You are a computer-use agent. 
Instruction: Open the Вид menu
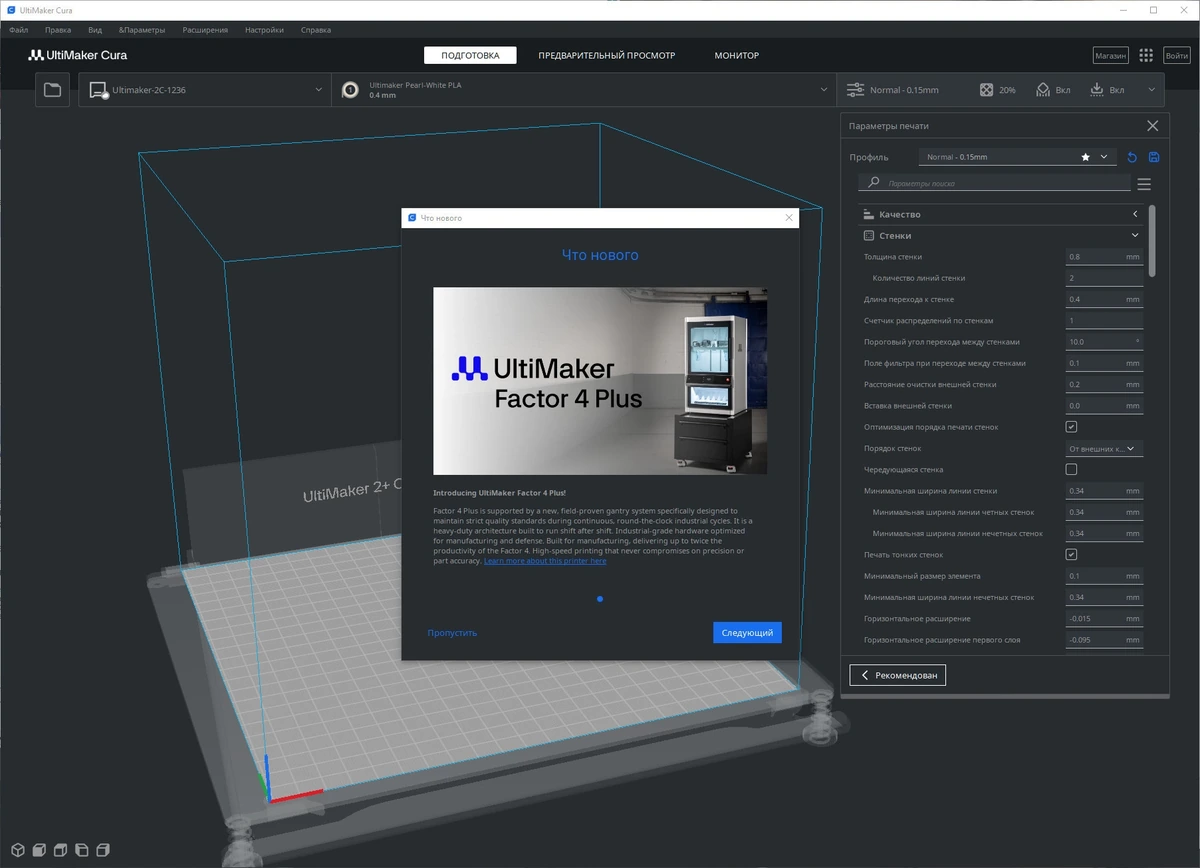point(96,30)
